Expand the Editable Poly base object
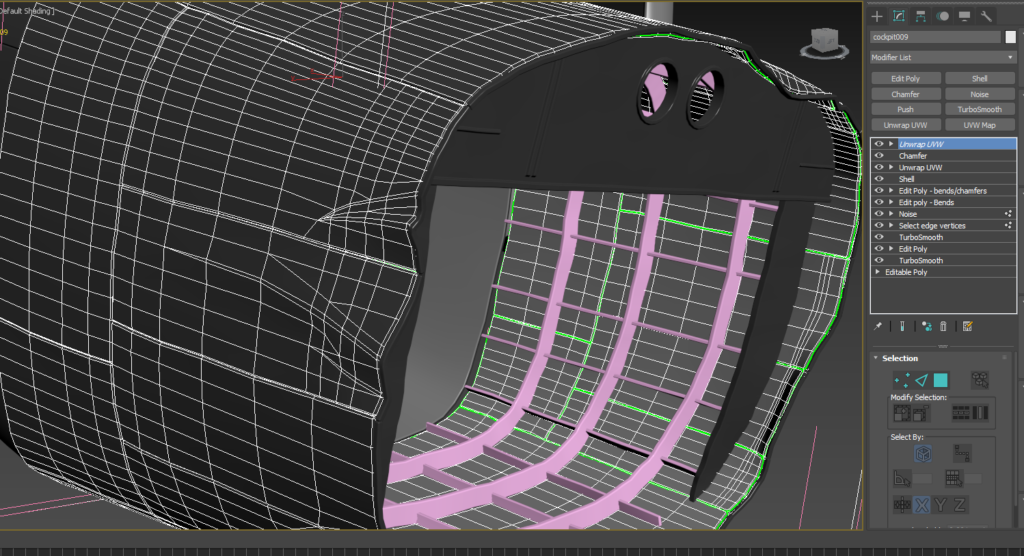The height and width of the screenshot is (556, 1024). tap(878, 272)
